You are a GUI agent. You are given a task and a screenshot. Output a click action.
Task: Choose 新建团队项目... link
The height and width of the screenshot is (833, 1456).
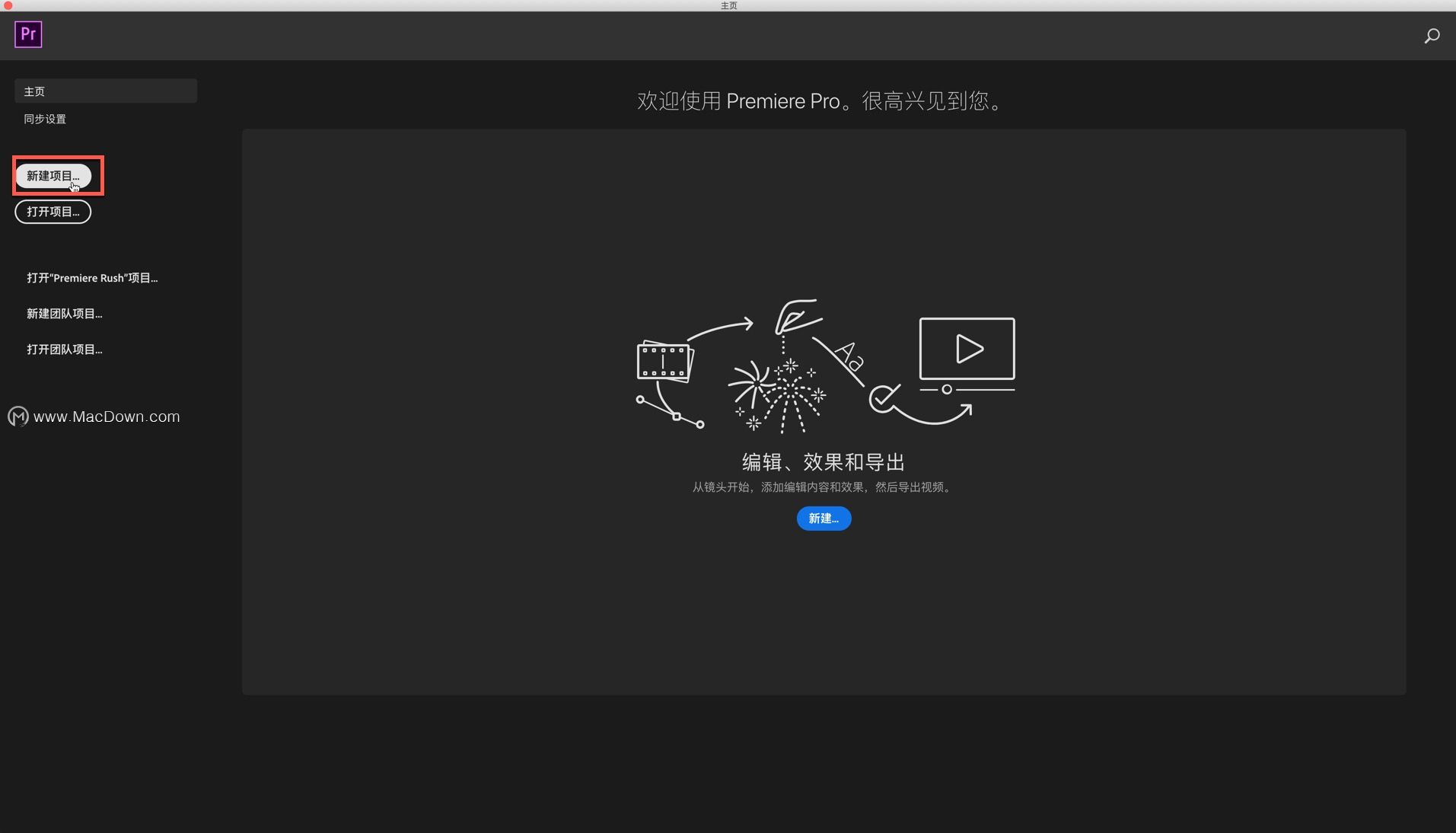pos(65,314)
